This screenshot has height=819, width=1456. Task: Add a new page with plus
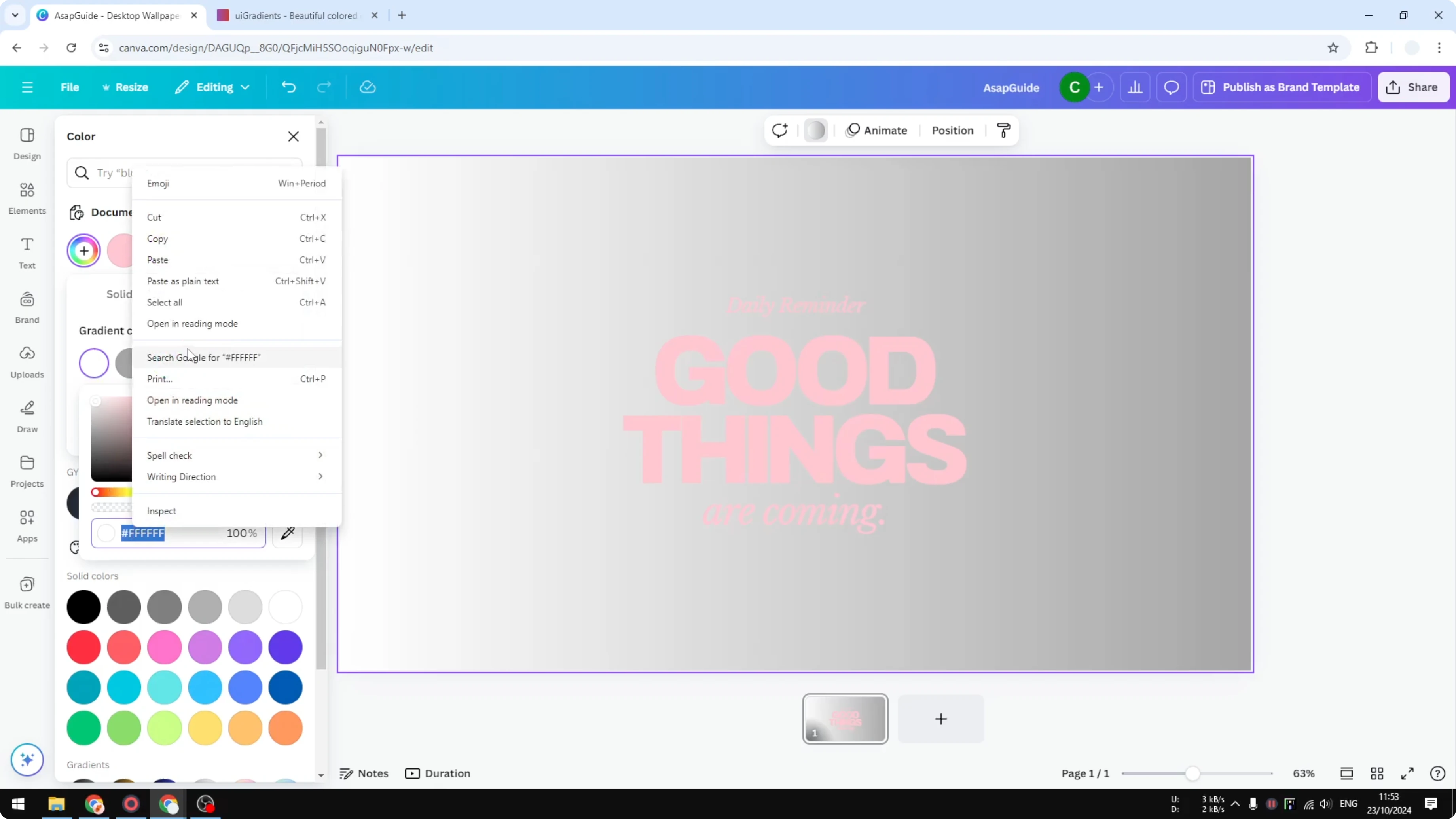(x=941, y=719)
